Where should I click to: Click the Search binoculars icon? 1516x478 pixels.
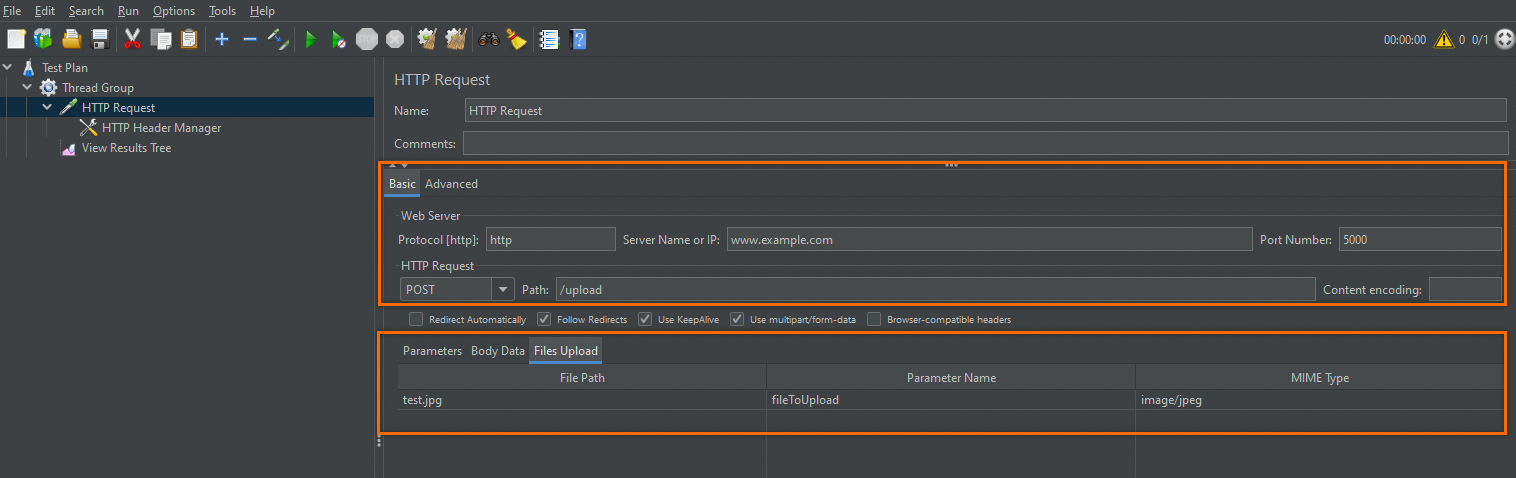489,39
